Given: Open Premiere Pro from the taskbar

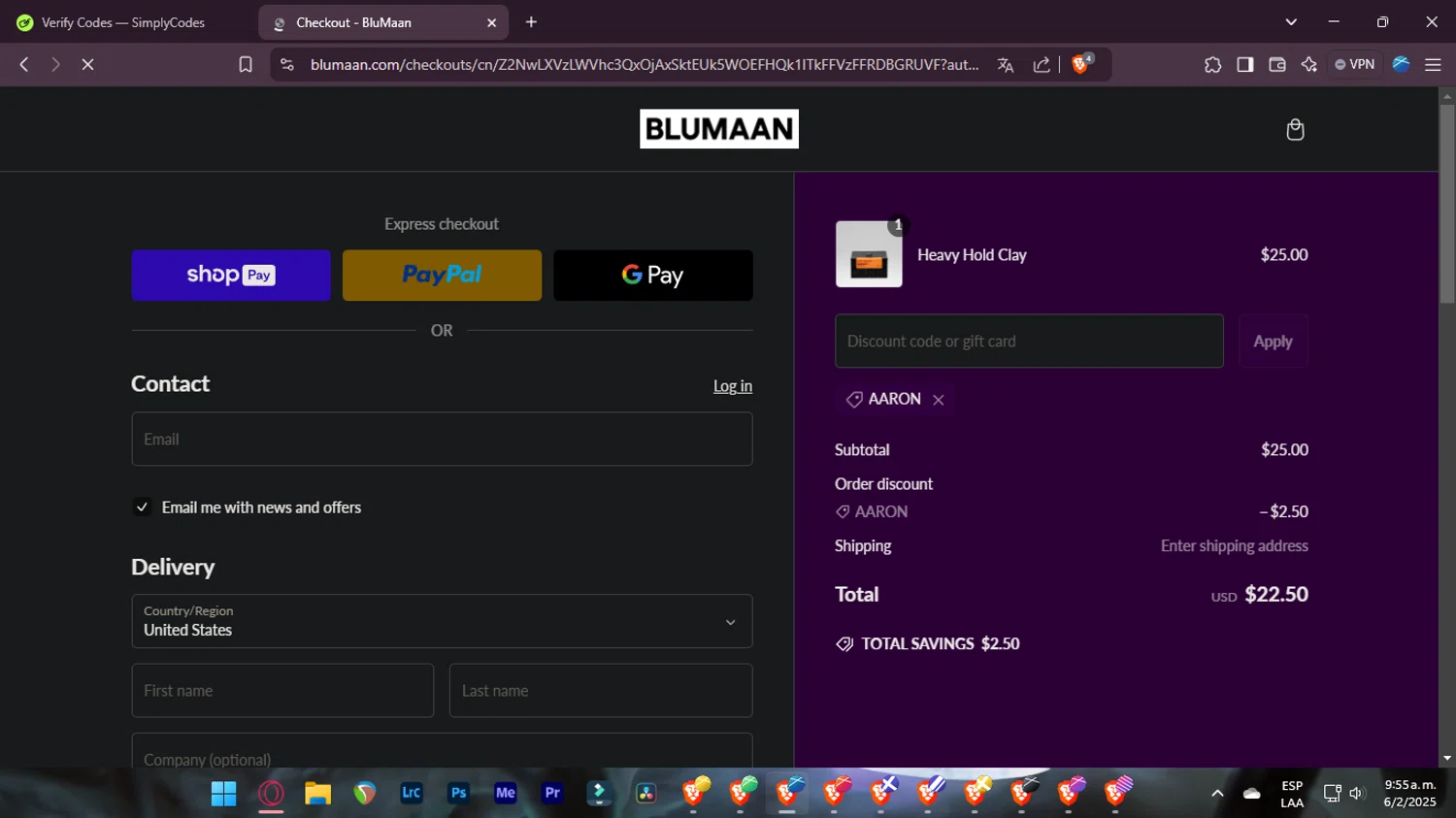Looking at the screenshot, I should pyautogui.click(x=552, y=793).
